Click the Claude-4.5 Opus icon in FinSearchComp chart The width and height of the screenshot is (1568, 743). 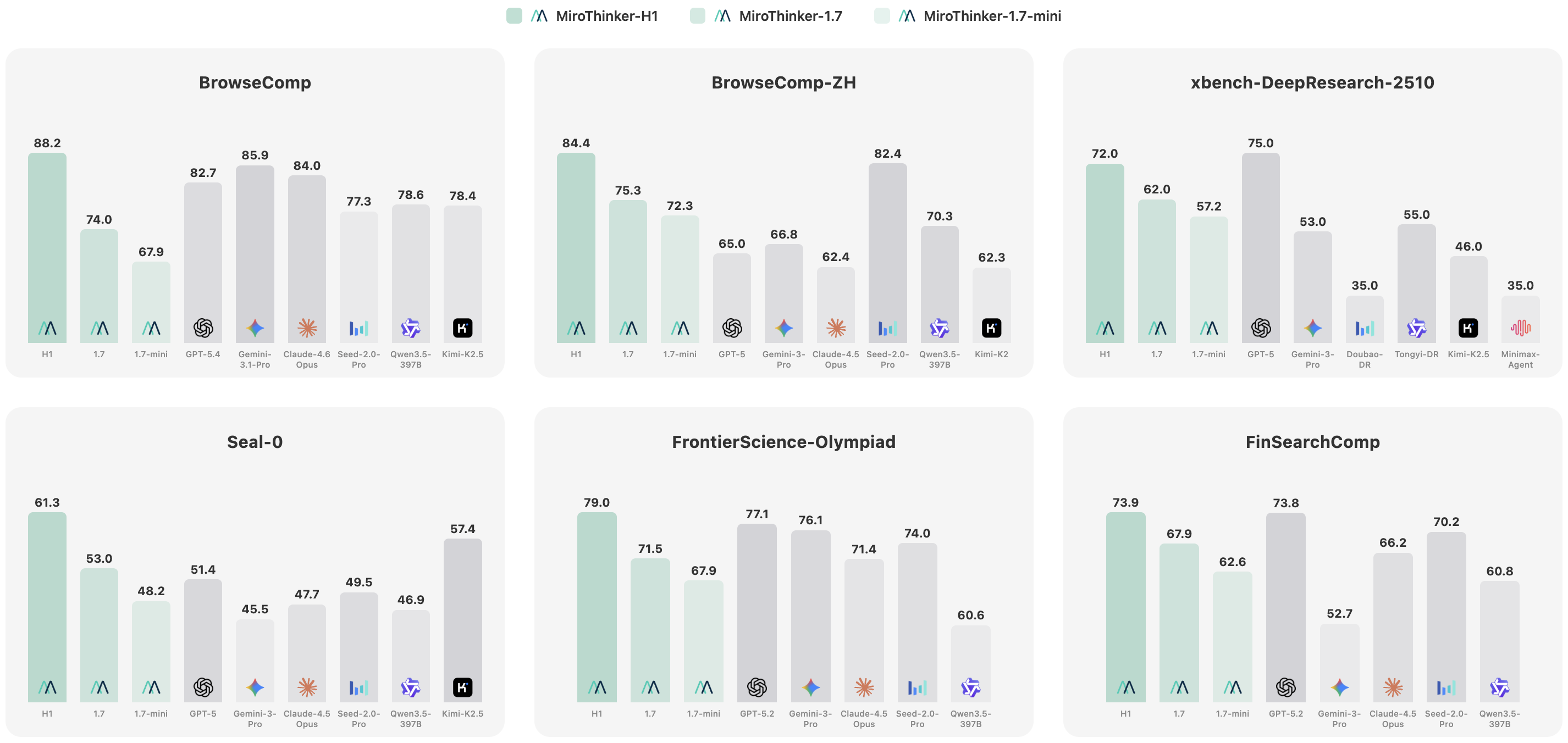pos(1393,687)
